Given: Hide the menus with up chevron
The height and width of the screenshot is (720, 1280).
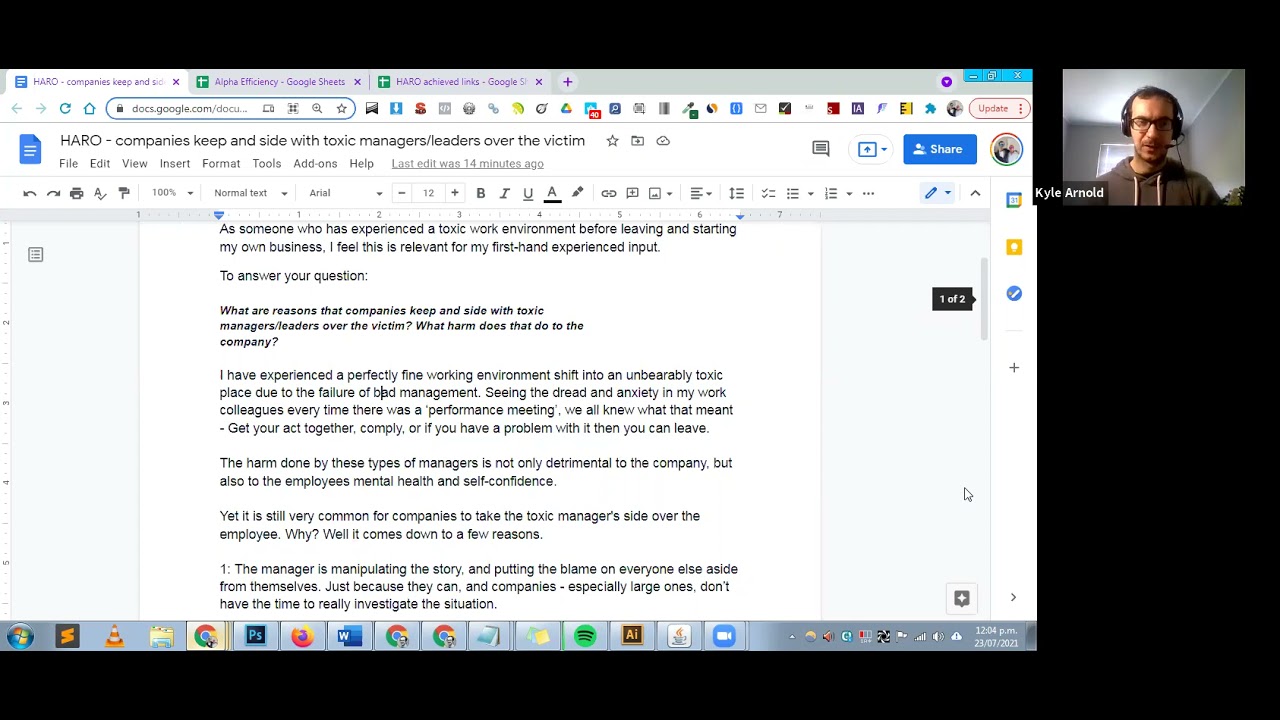Looking at the screenshot, I should pyautogui.click(x=975, y=193).
